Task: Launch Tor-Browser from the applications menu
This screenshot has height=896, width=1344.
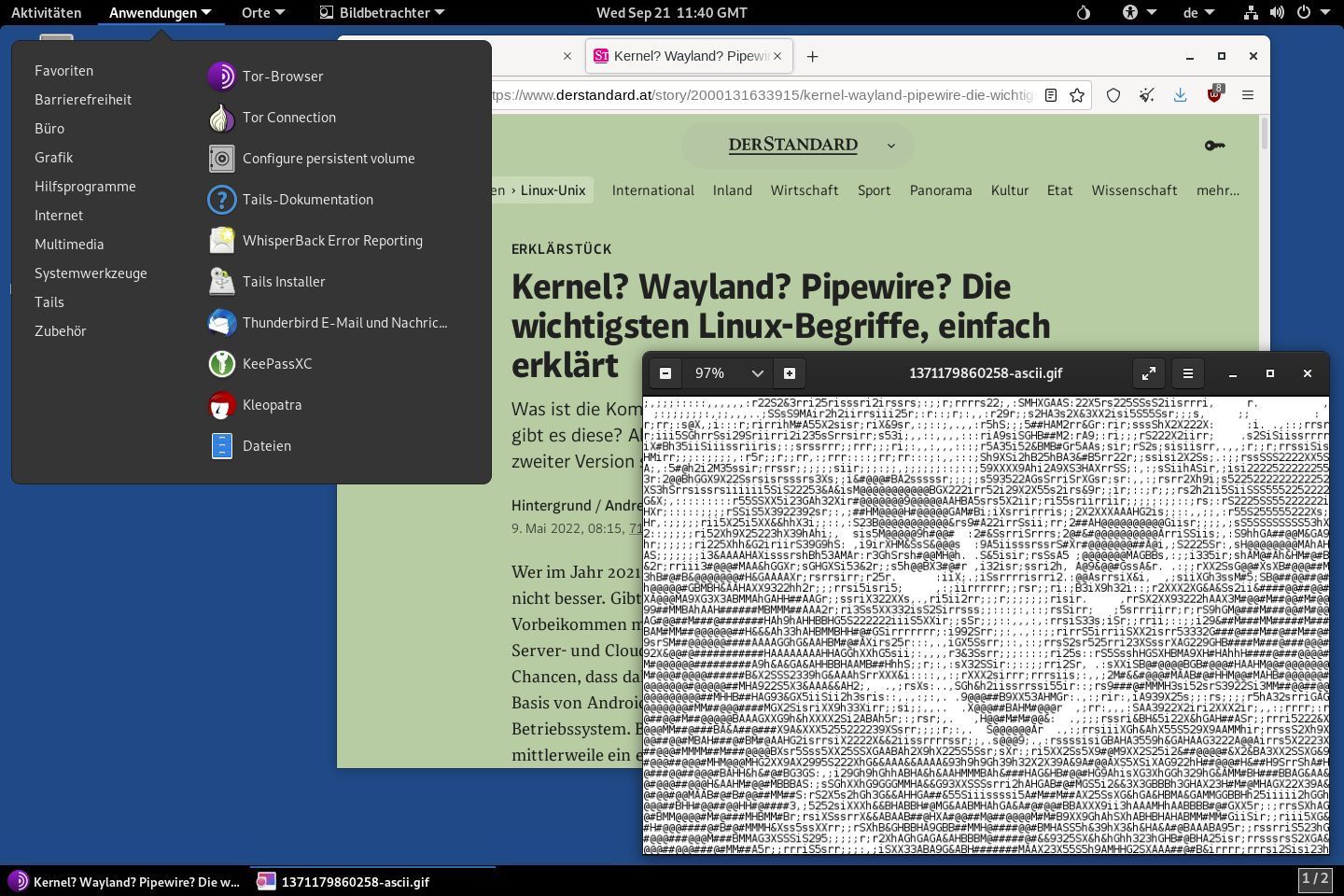Action: pyautogui.click(x=283, y=76)
